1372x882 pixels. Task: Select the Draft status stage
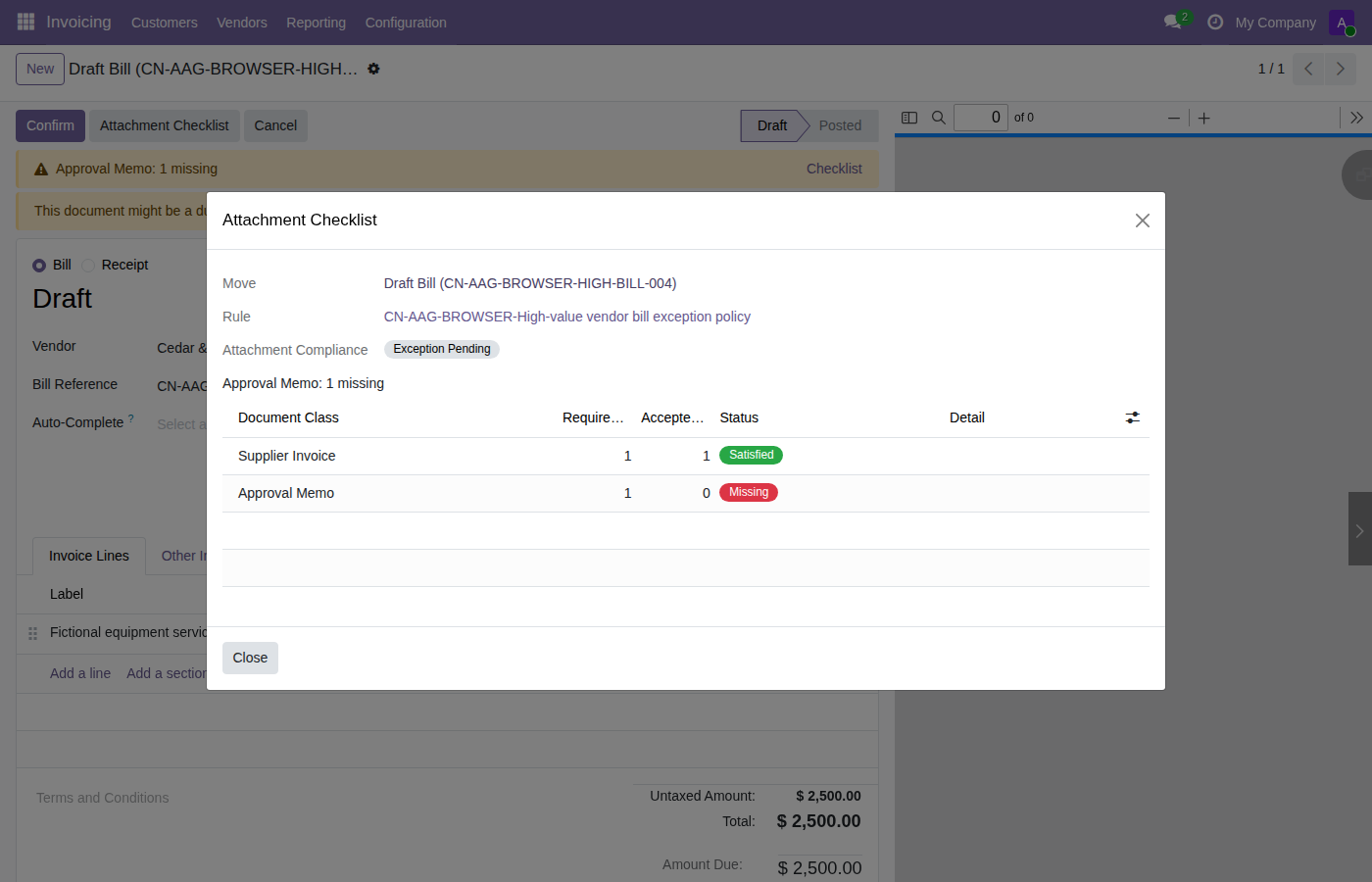click(772, 125)
